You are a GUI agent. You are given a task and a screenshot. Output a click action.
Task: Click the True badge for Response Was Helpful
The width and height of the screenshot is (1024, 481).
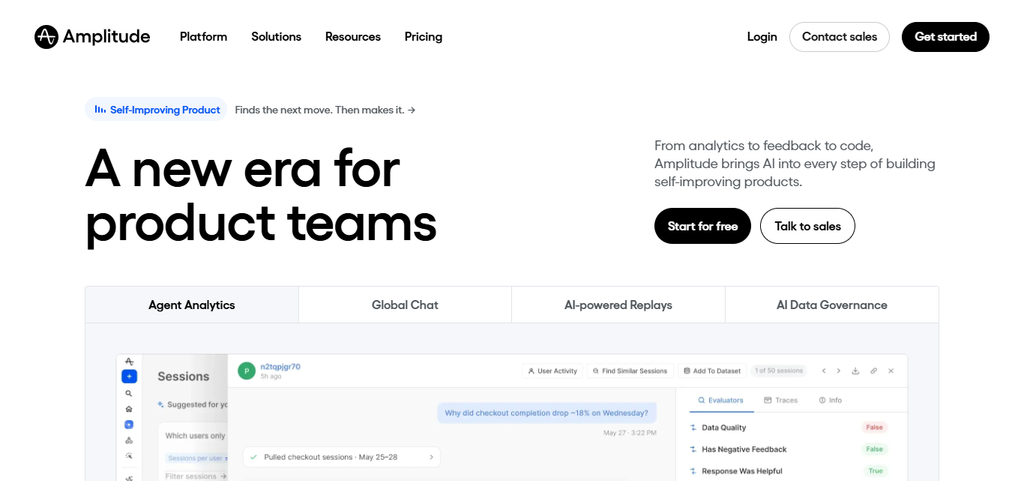tap(876, 471)
